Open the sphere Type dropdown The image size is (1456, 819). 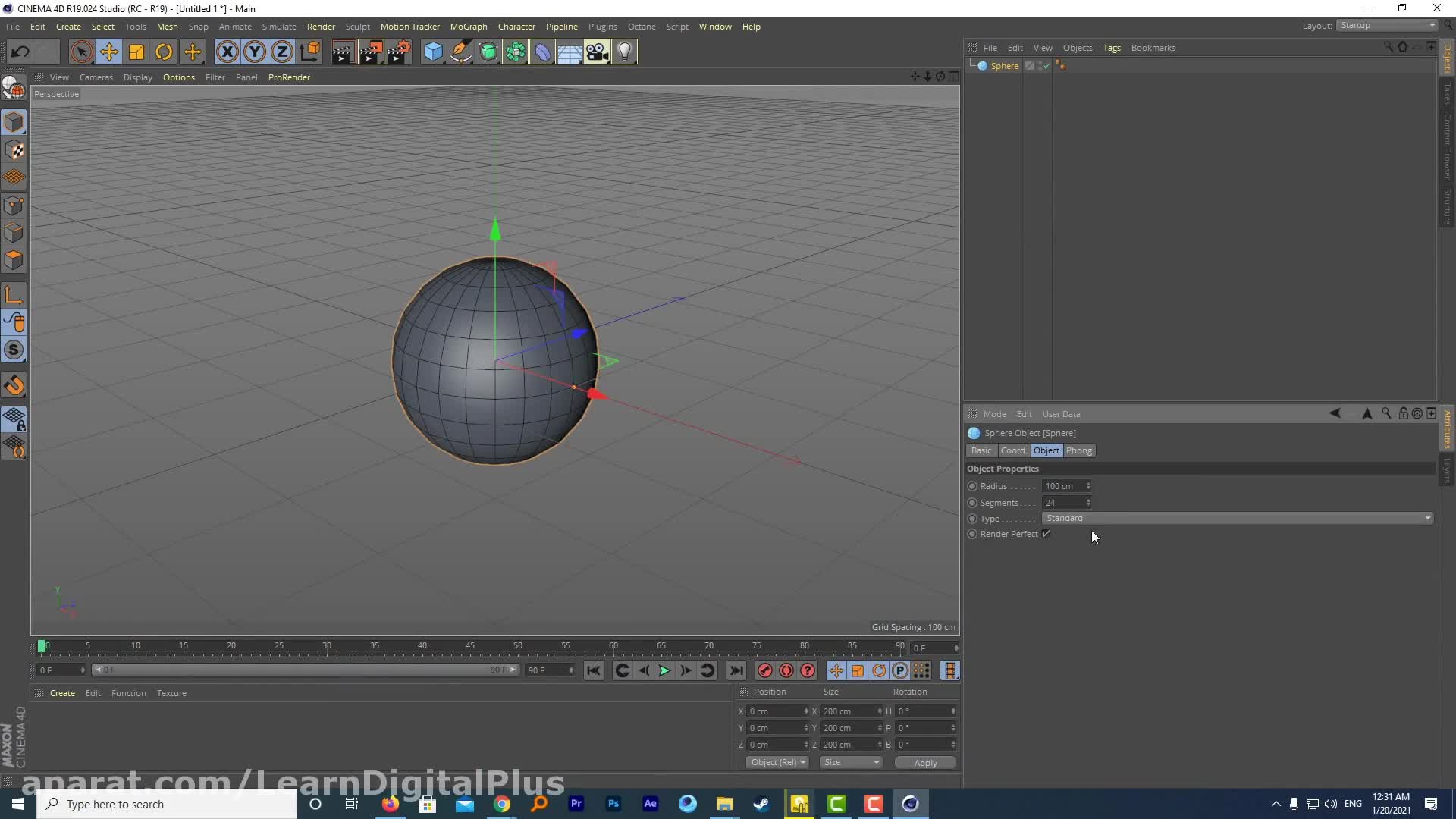click(1237, 518)
